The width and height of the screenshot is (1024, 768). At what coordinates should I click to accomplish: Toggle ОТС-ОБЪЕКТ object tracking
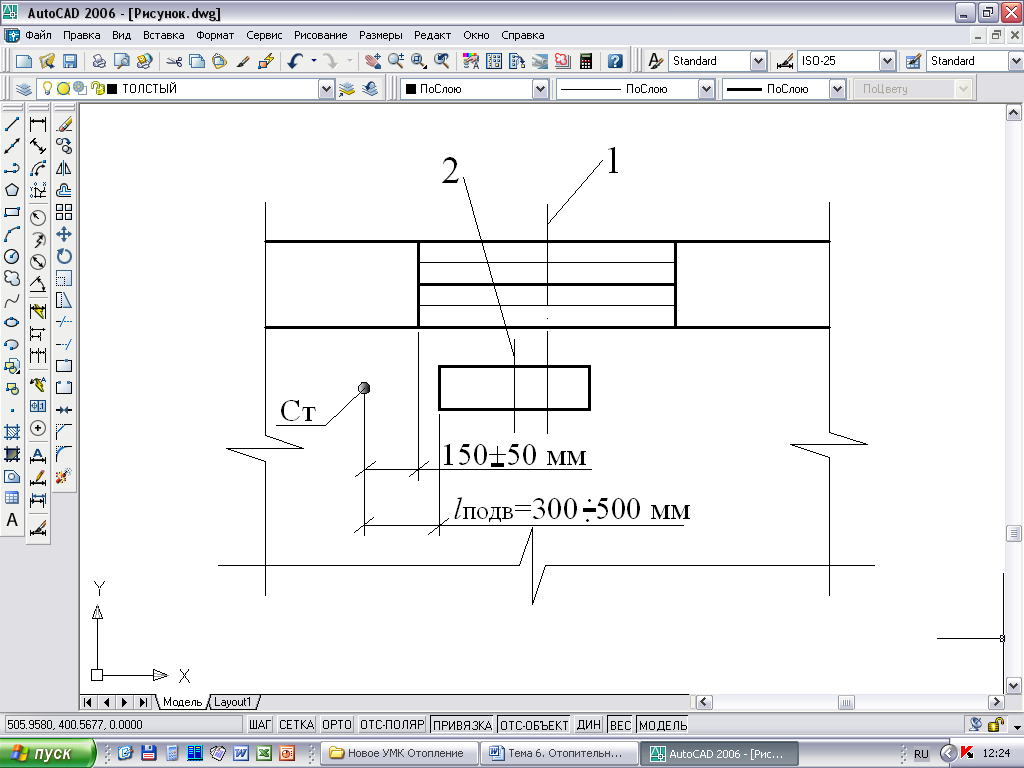pyautogui.click(x=534, y=725)
